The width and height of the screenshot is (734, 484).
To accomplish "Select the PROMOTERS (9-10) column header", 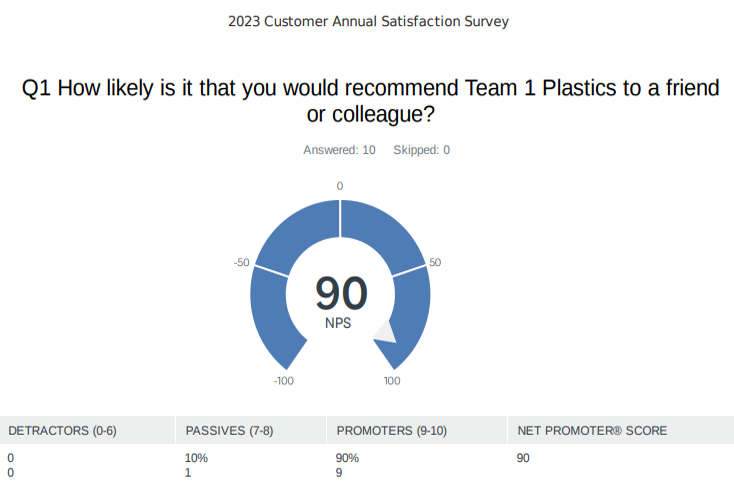I will [391, 431].
